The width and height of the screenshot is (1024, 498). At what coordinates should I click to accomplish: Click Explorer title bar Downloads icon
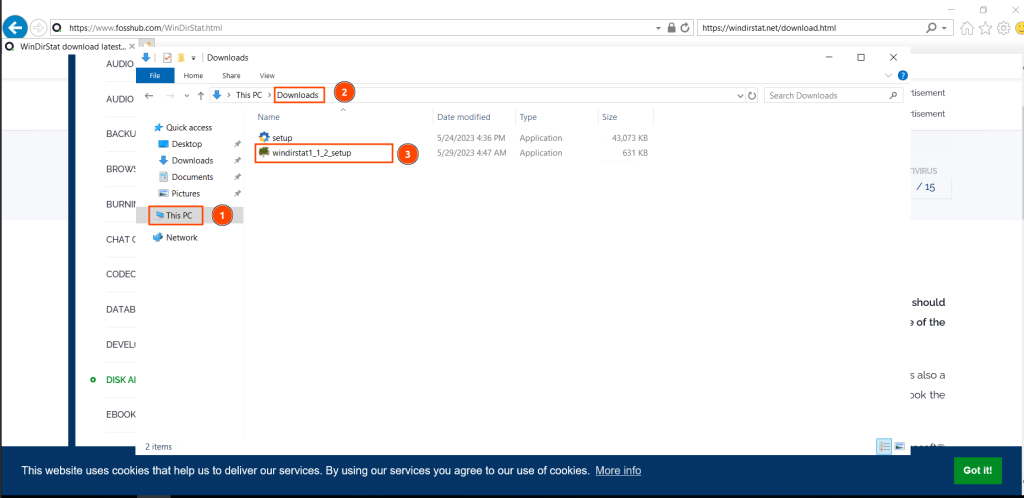point(146,57)
